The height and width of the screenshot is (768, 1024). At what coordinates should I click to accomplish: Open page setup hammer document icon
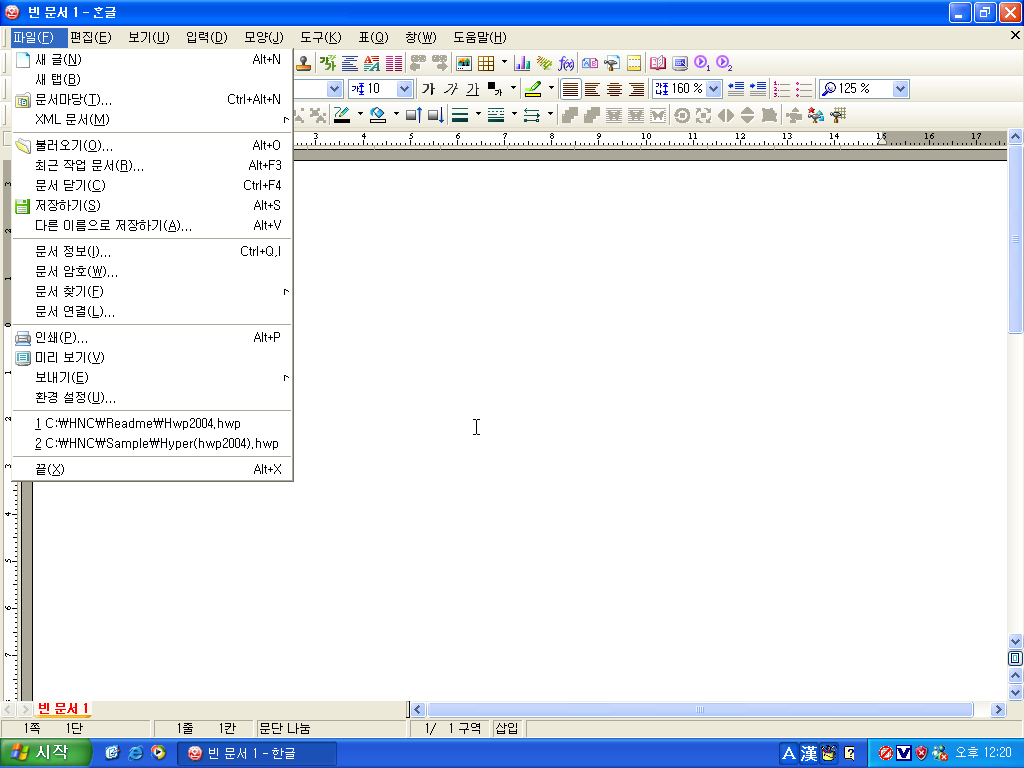click(x=612, y=63)
